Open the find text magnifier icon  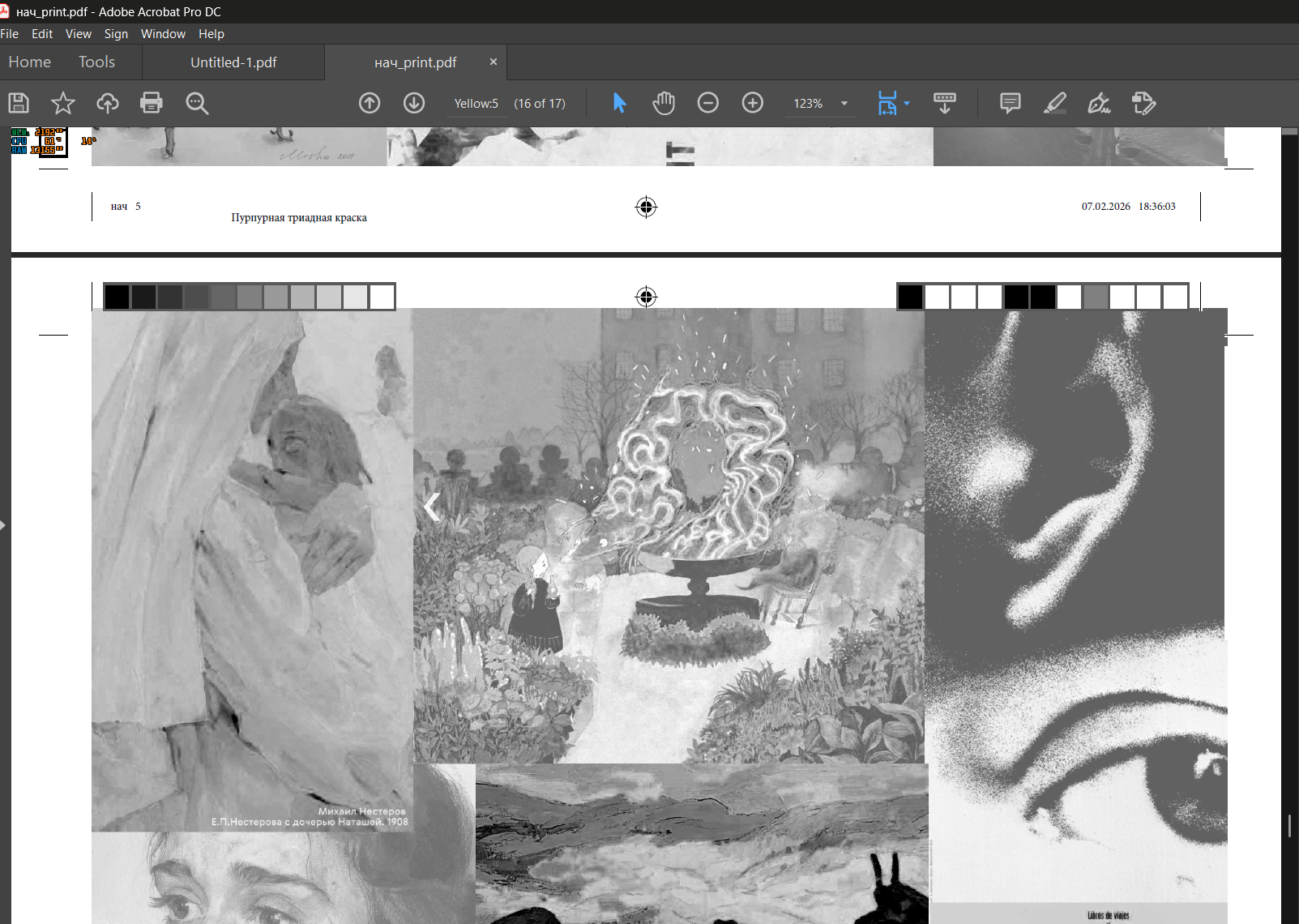(x=197, y=103)
